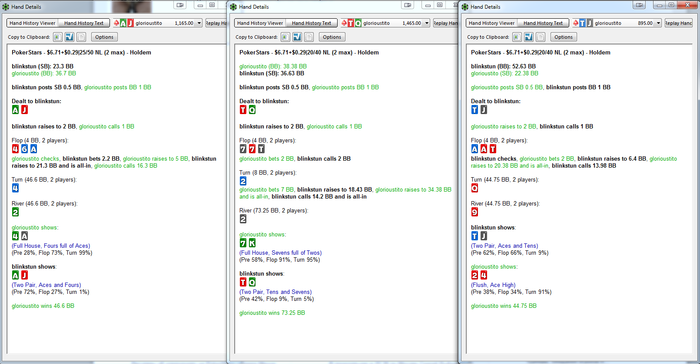Screen dimensions: 700x364
Task: Click PokerStars spade icon in the 895.00 hand selector
Action: click(576, 23)
